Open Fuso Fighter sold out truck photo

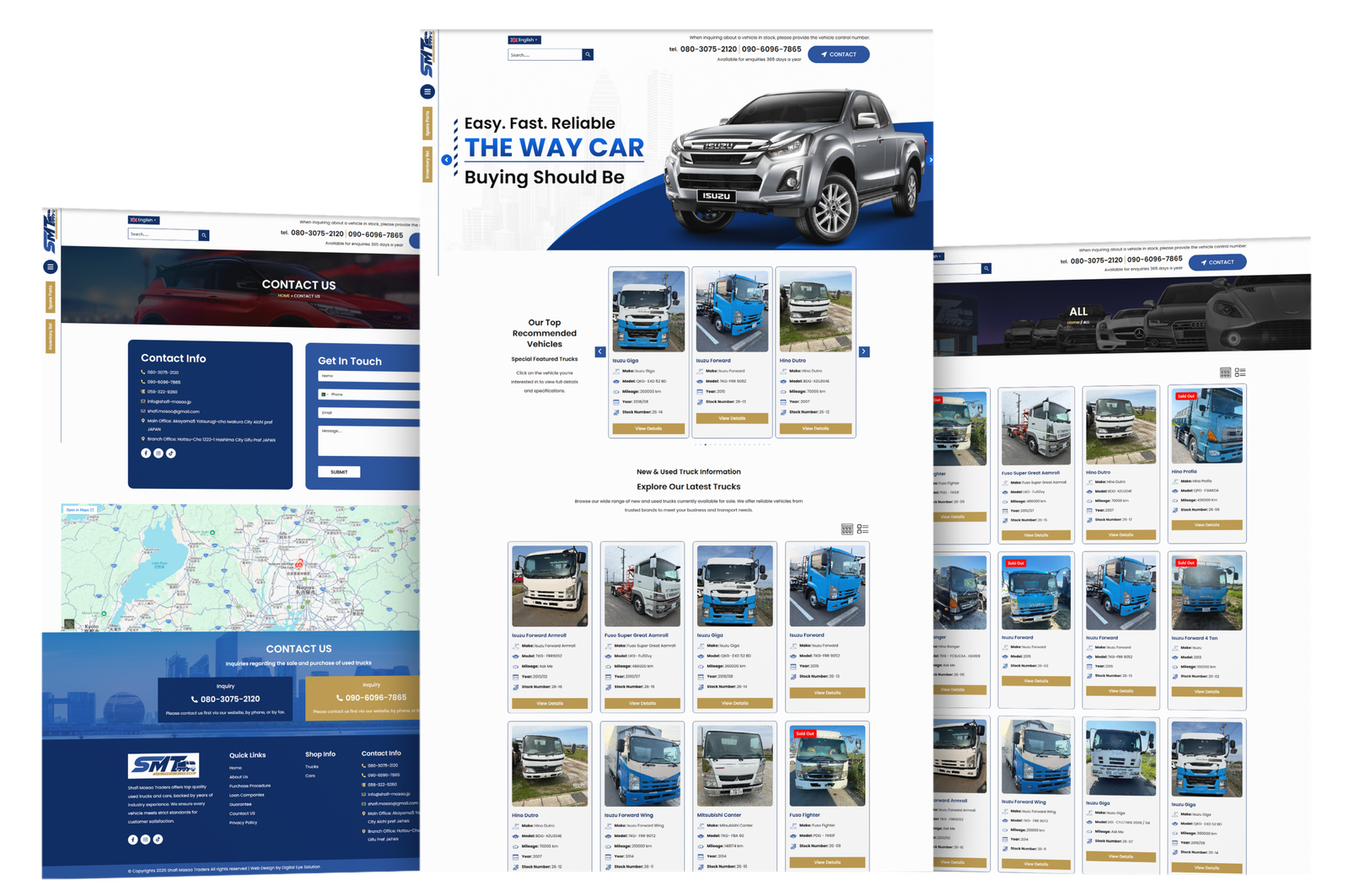pyautogui.click(x=827, y=765)
